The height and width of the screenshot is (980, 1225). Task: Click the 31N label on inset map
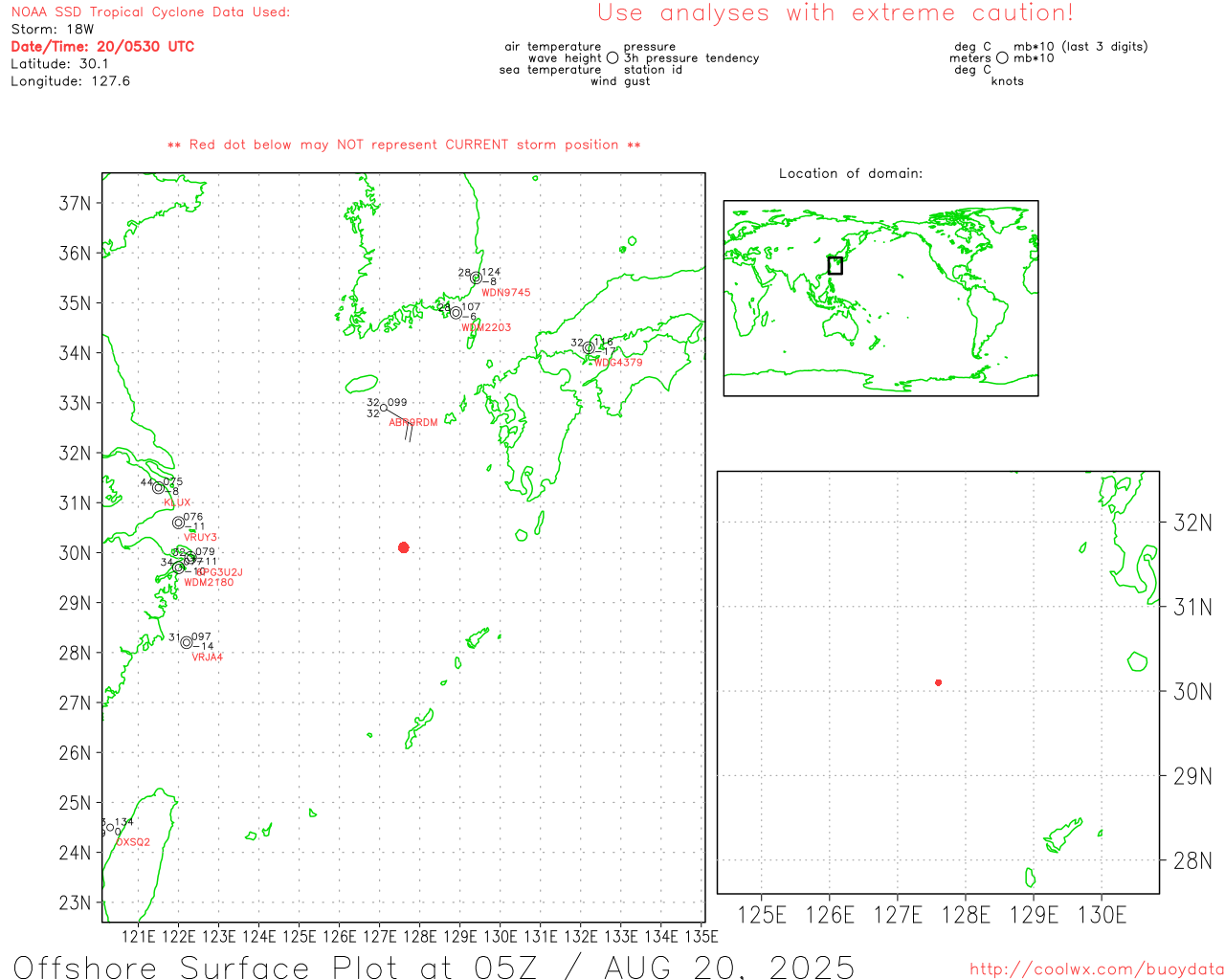tap(1192, 607)
